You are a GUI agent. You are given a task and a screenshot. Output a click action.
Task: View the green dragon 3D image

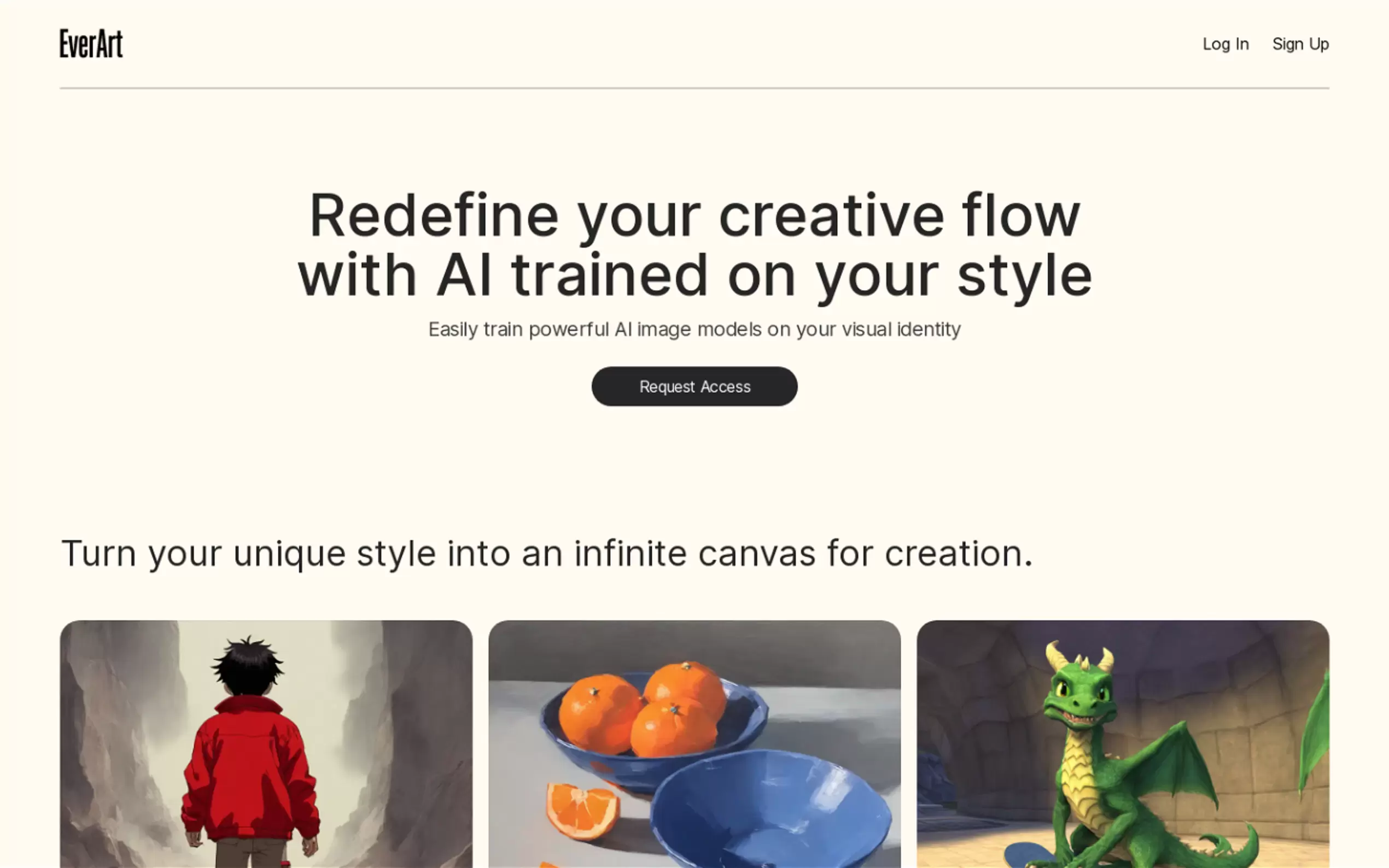click(x=1123, y=744)
